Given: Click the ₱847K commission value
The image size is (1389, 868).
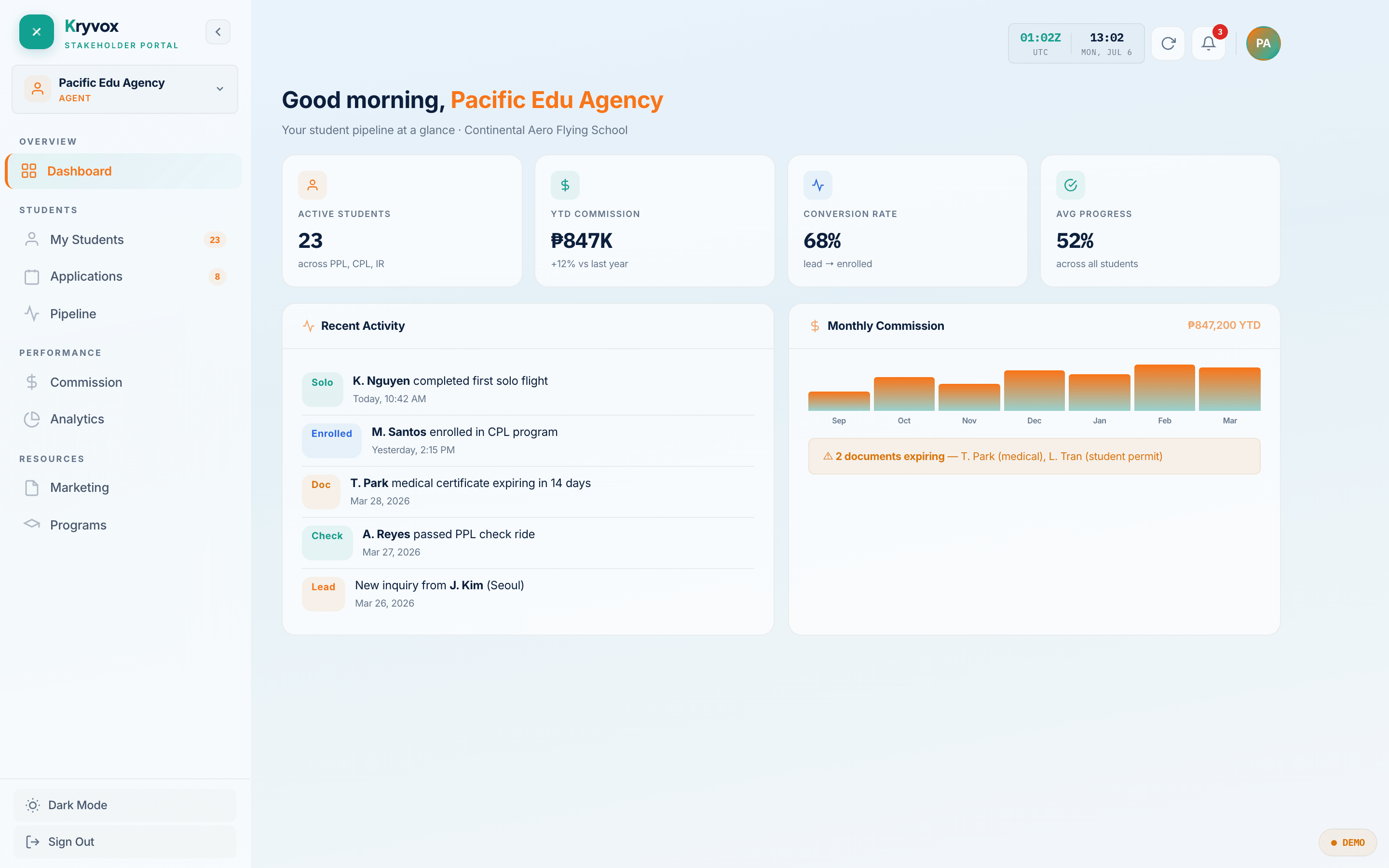Looking at the screenshot, I should click(582, 241).
